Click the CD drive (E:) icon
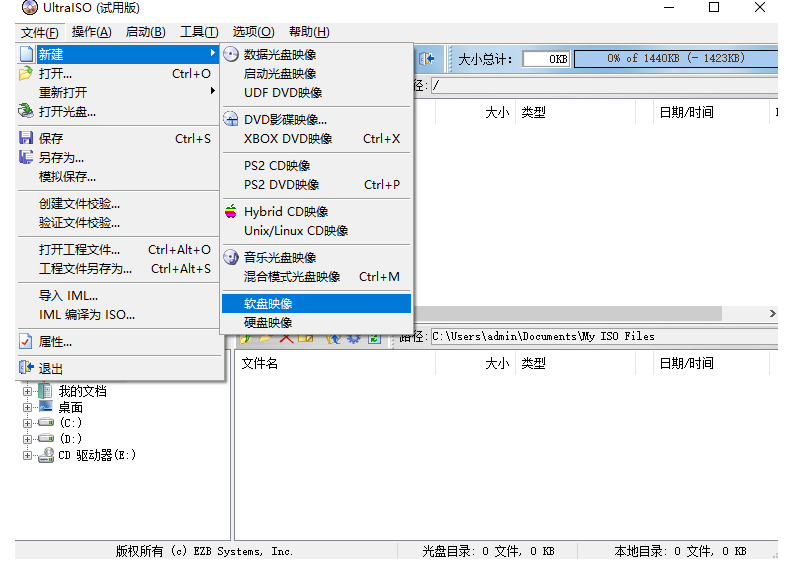 tap(46, 455)
